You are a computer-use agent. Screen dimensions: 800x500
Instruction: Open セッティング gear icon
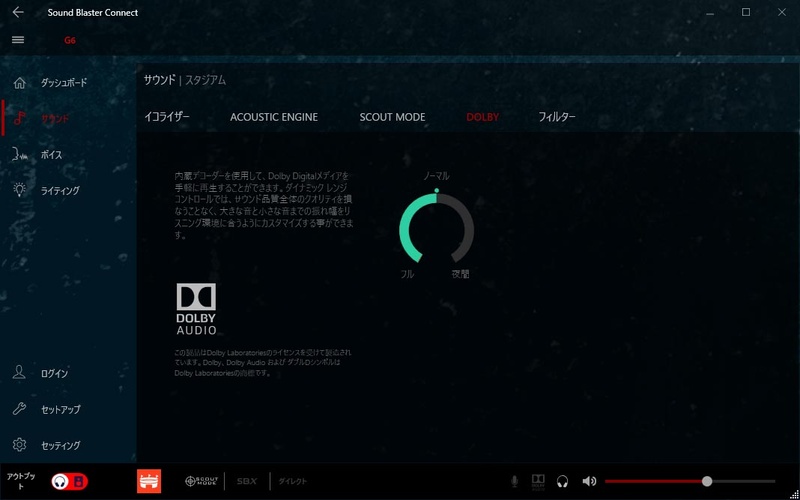click(x=19, y=444)
